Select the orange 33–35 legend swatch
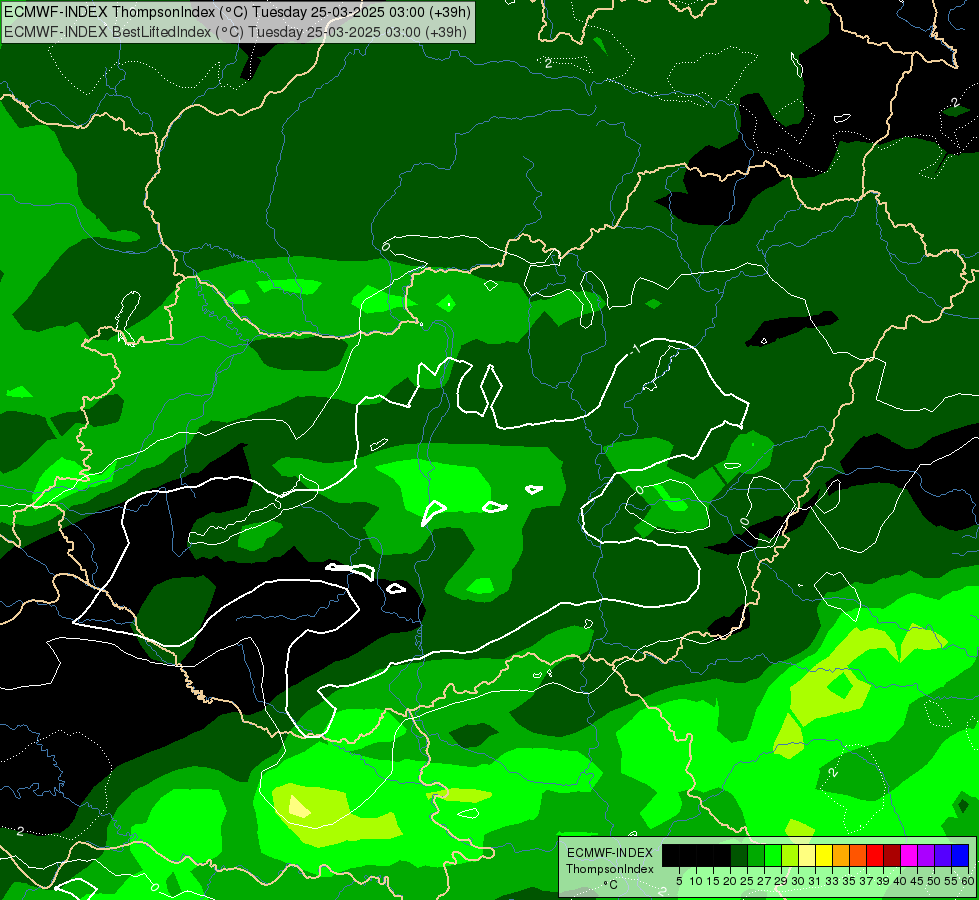 pos(841,855)
